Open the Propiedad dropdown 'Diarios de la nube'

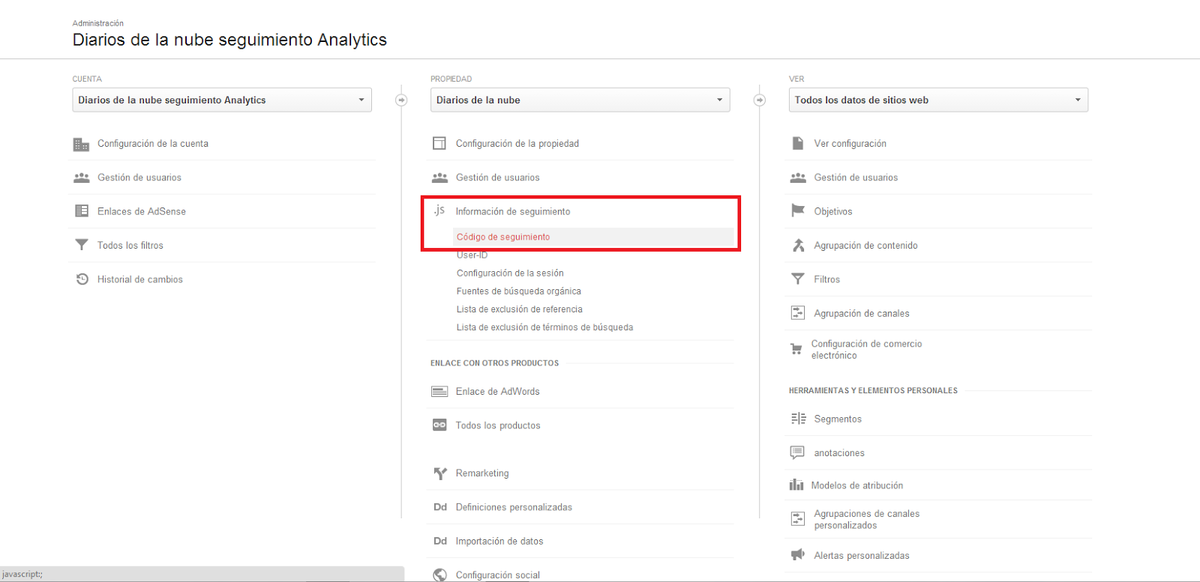580,100
